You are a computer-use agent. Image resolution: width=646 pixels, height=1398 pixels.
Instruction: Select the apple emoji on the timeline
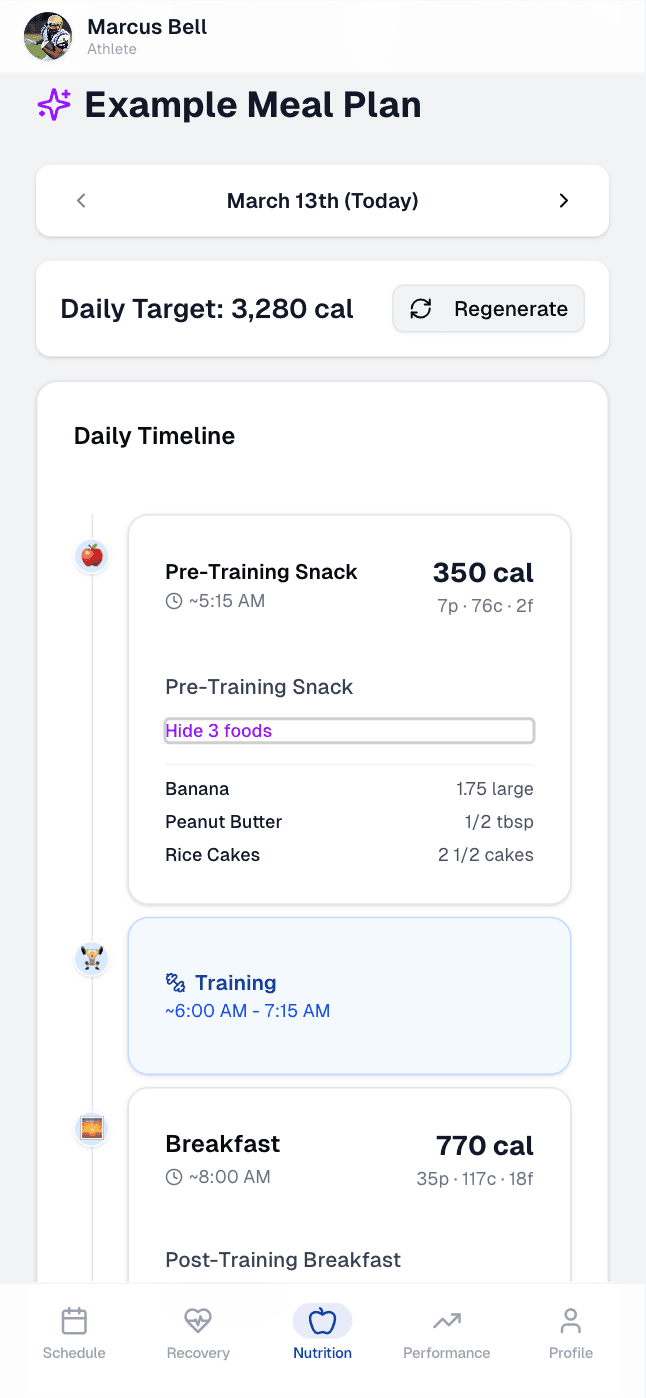point(91,556)
